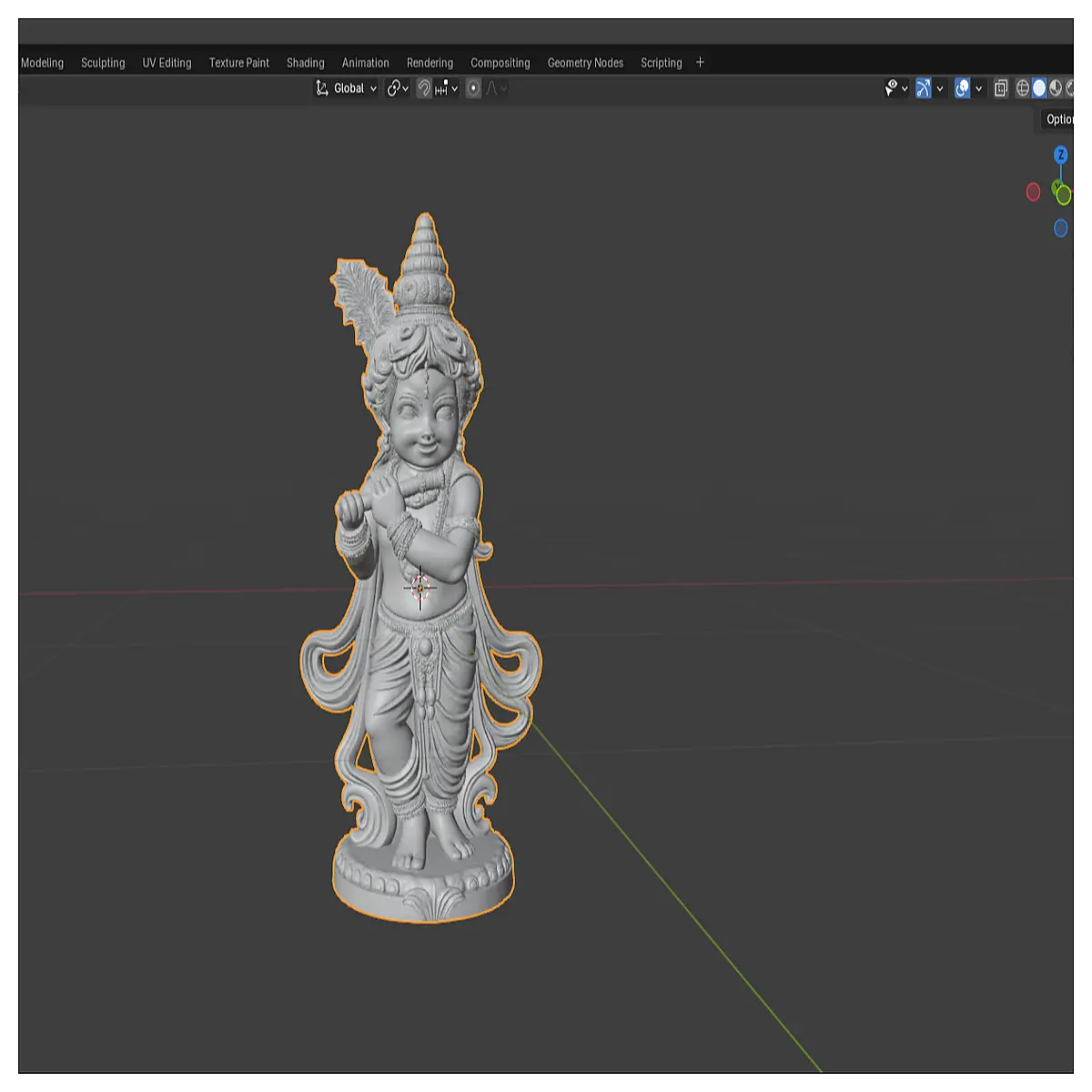Toggle viewport overlays display
Image resolution: width=1092 pixels, height=1092 pixels.
pos(962,88)
